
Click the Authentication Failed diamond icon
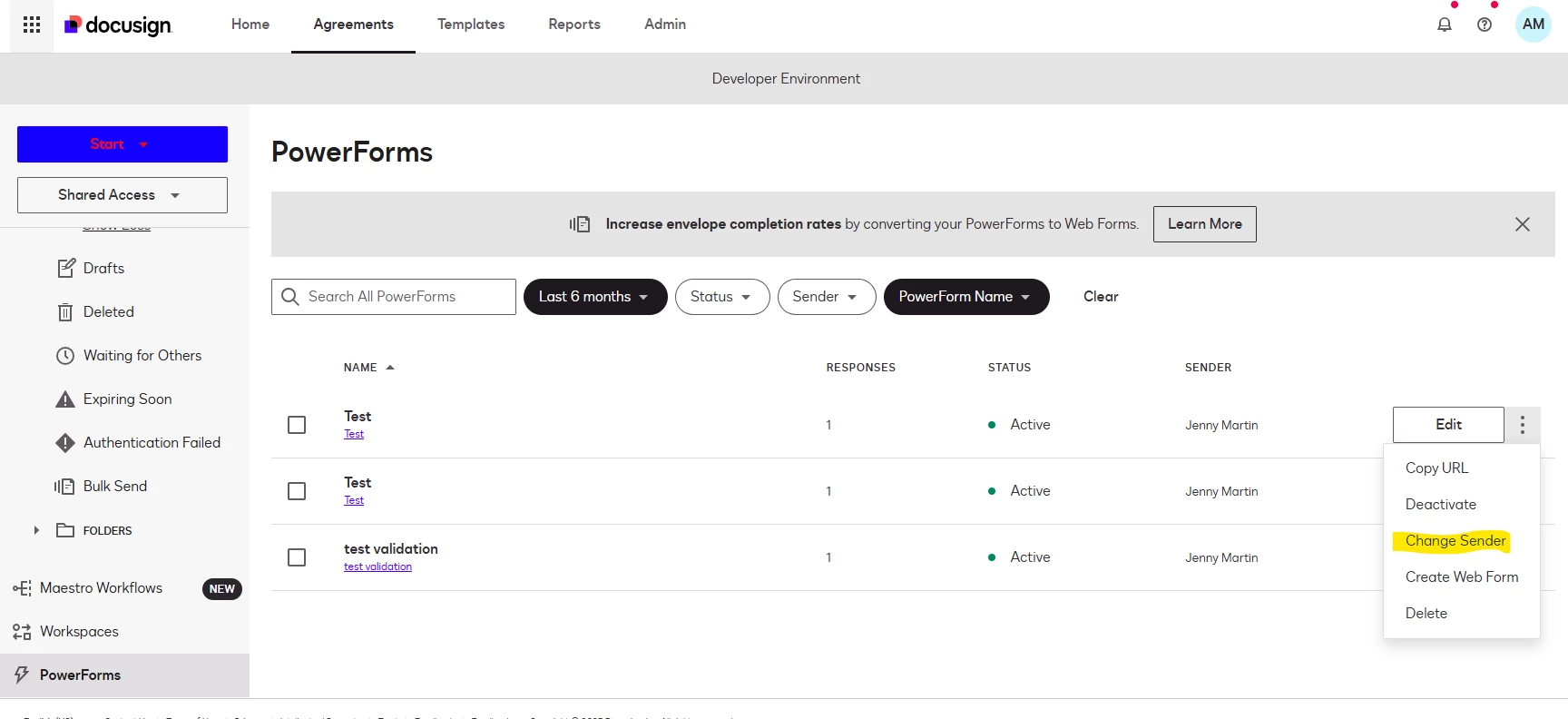click(65, 443)
